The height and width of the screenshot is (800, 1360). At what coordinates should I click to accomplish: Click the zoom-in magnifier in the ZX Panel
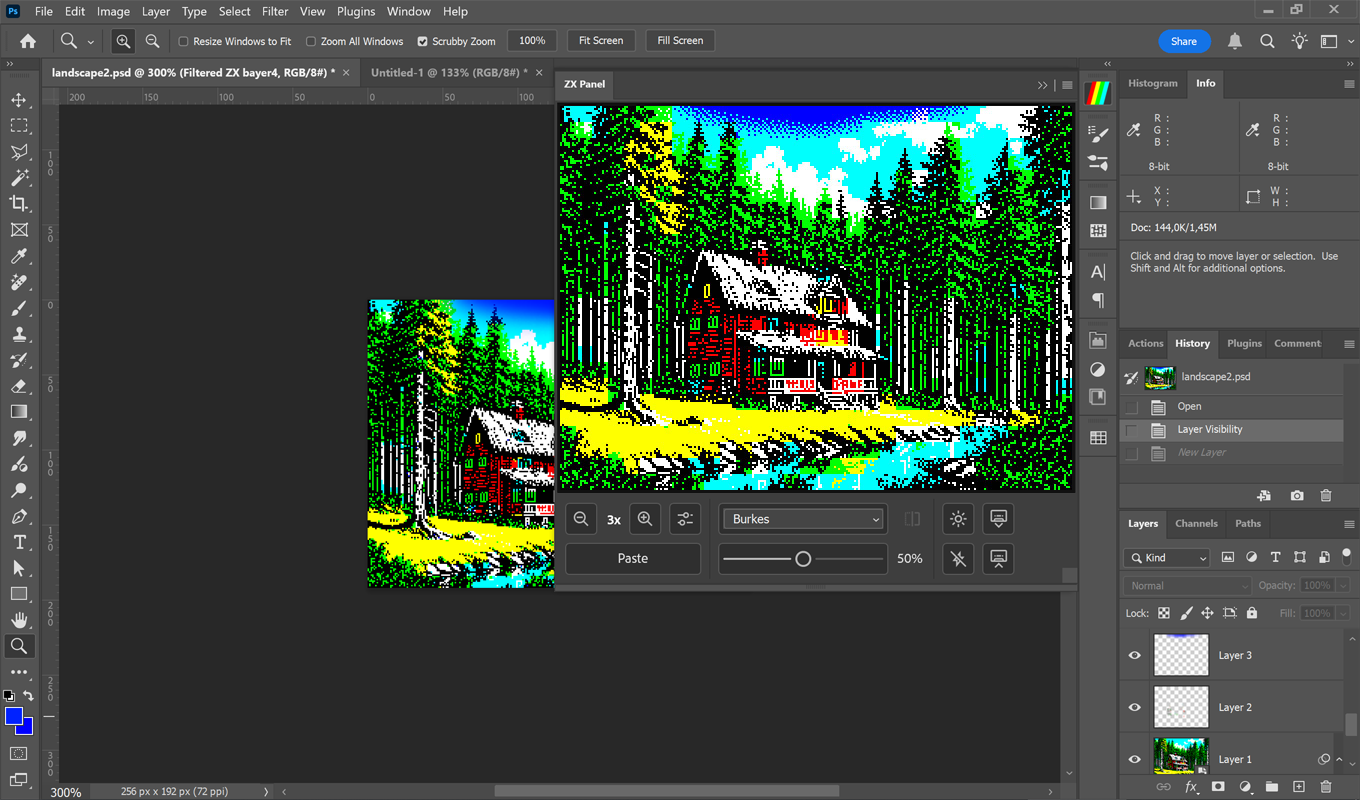[x=645, y=519]
